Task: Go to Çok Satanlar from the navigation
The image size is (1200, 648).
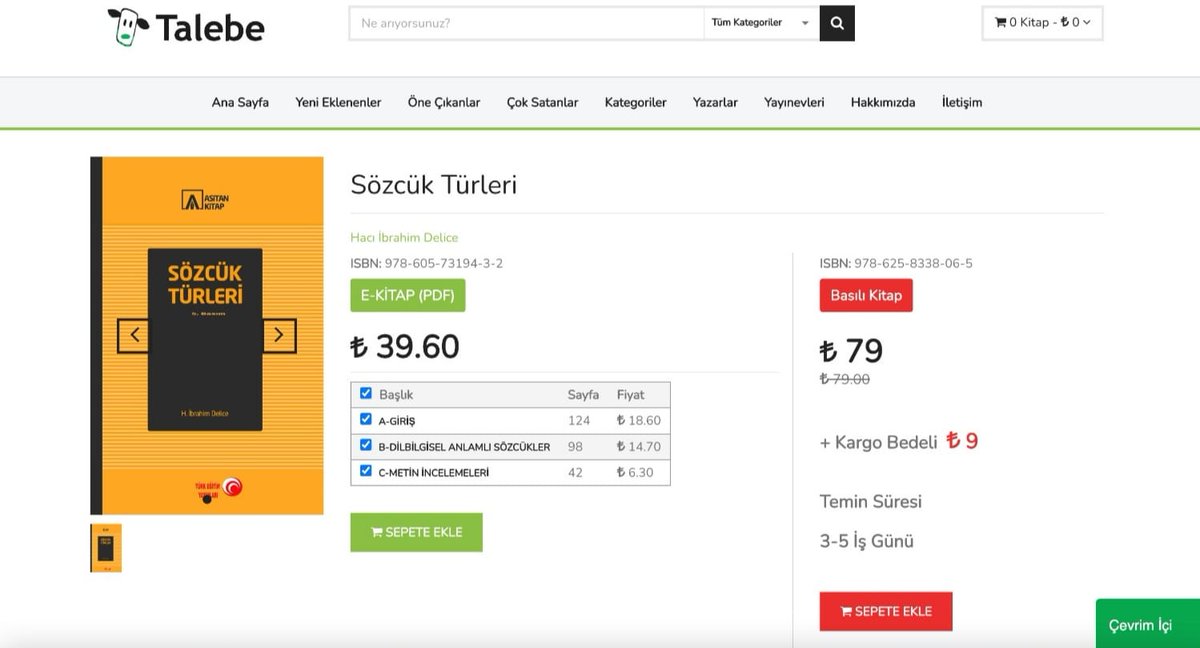Action: (542, 102)
